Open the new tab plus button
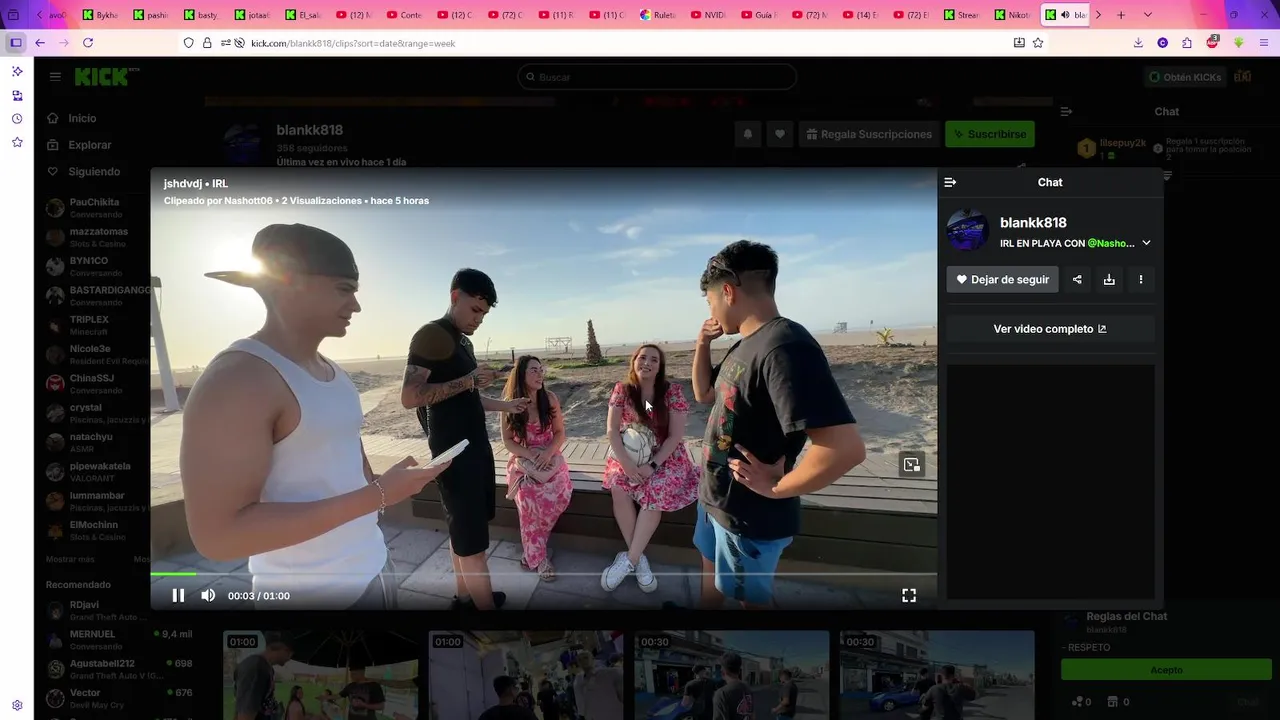1280x720 pixels. pos(1121,15)
